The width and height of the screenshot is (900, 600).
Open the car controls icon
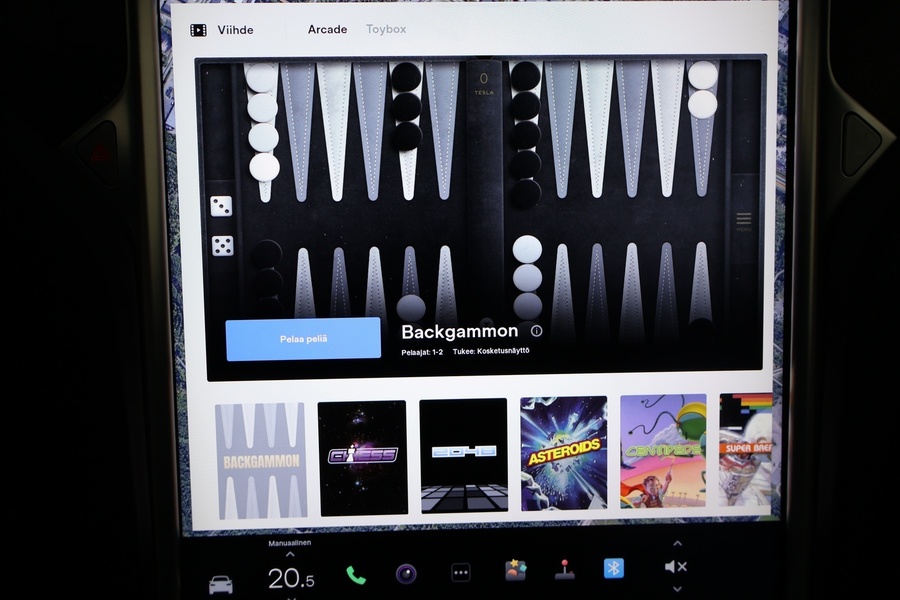tap(220, 583)
